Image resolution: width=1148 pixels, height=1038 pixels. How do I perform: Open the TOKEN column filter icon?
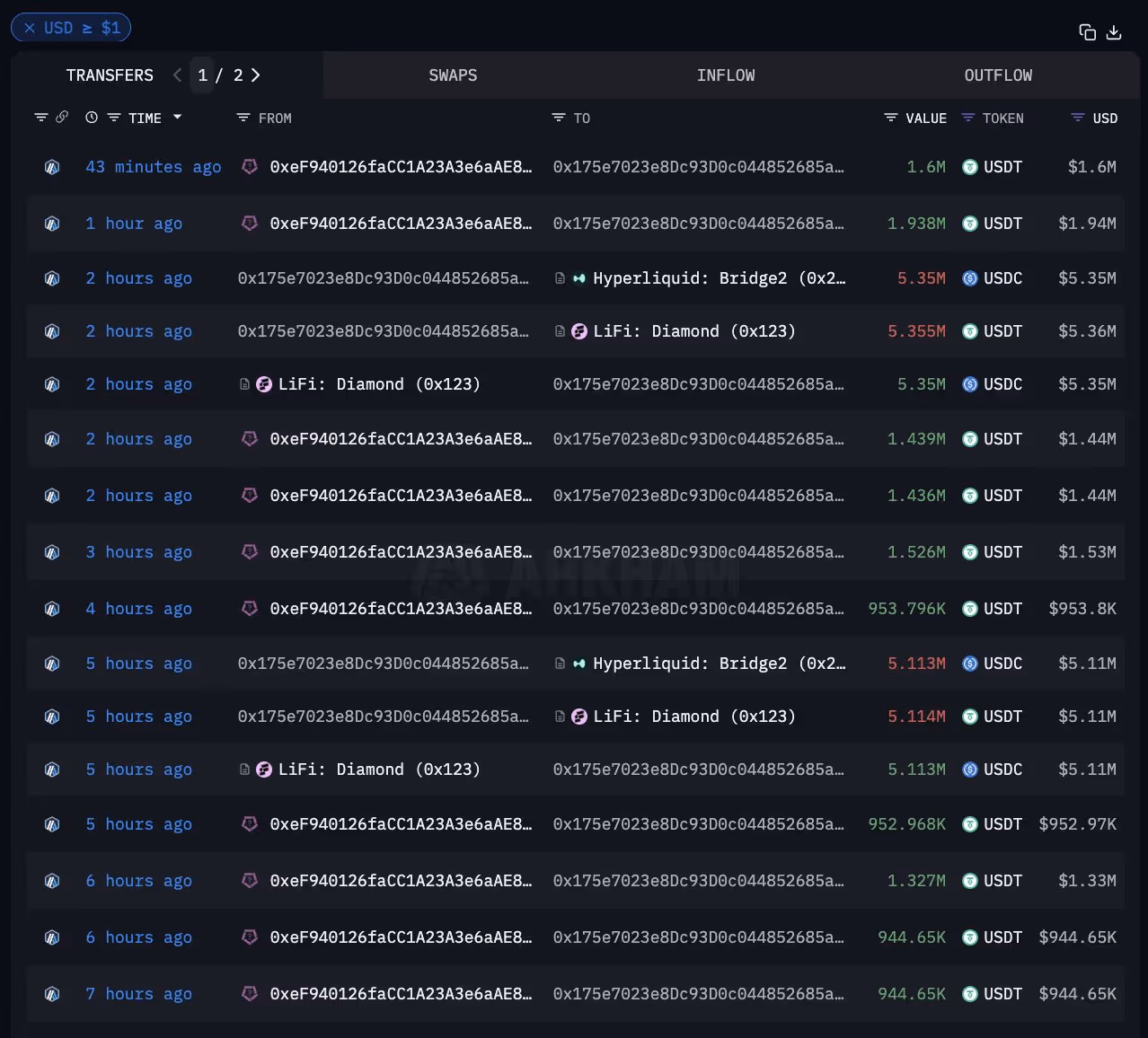pyautogui.click(x=967, y=117)
